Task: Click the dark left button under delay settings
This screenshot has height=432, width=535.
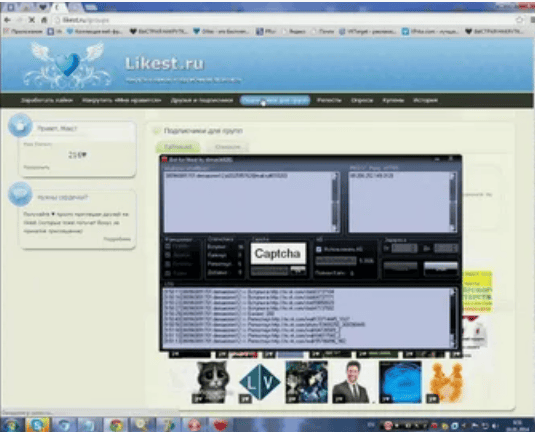Action: tap(400, 269)
